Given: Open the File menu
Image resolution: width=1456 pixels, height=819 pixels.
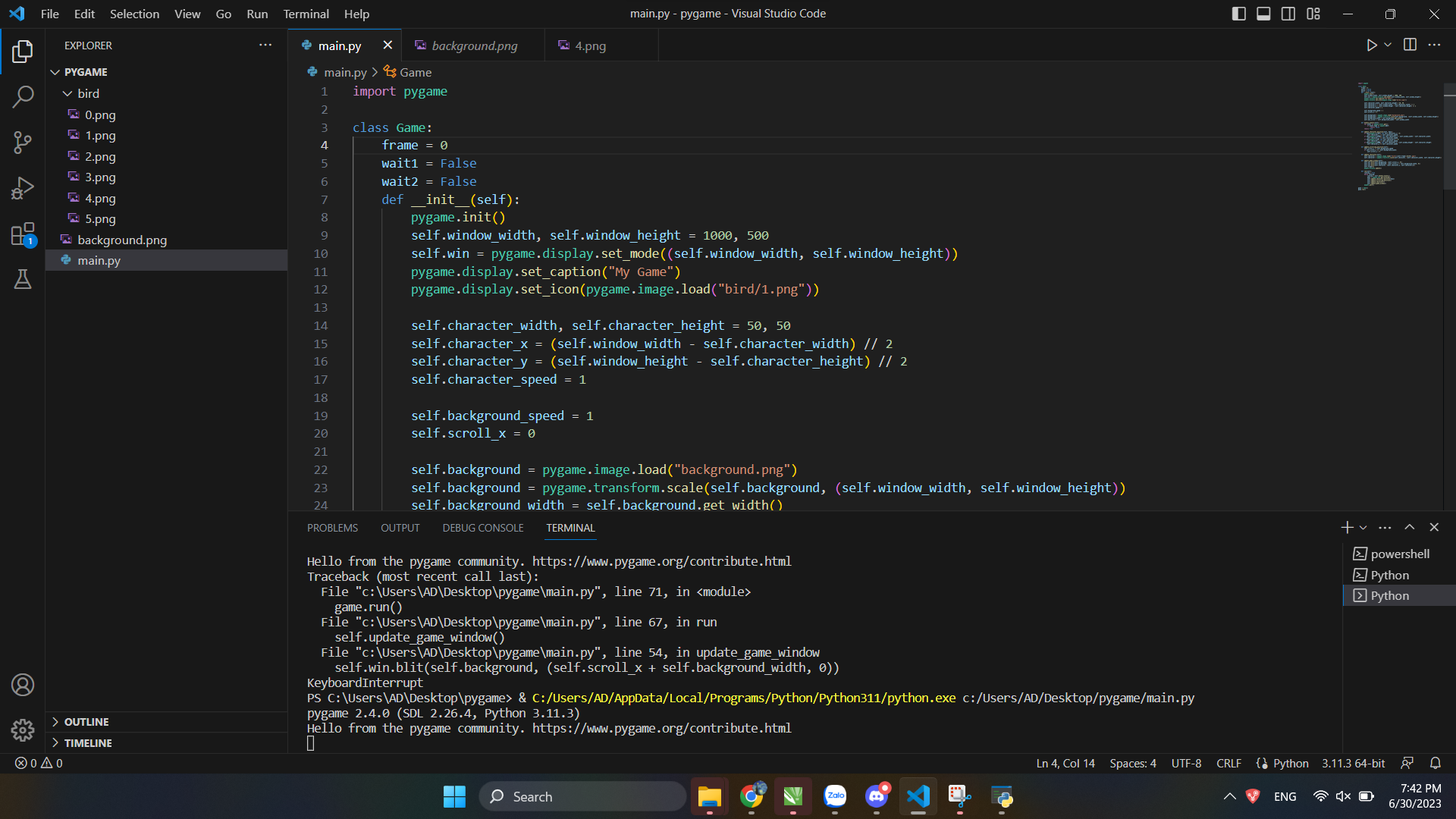Looking at the screenshot, I should 49,14.
